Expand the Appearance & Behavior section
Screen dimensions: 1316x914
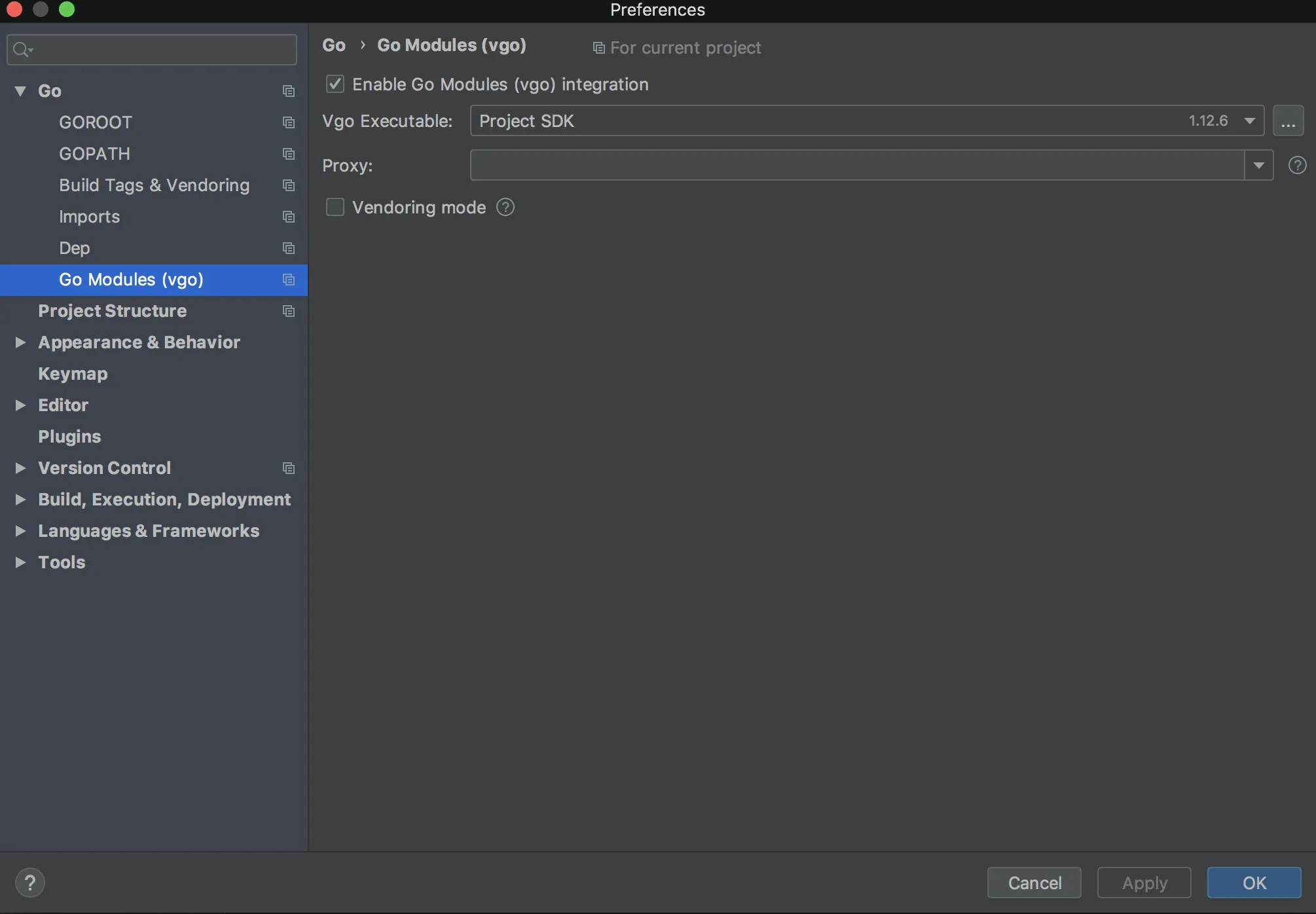(x=20, y=342)
